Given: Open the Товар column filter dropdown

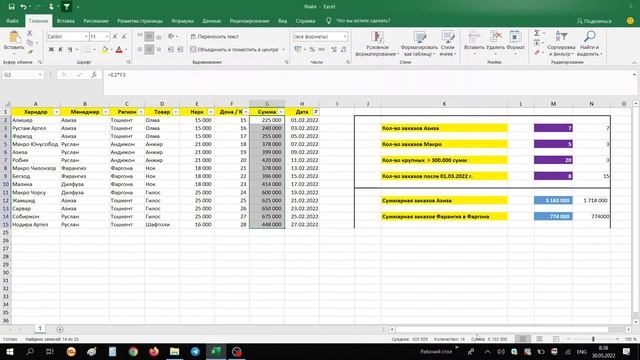Looking at the screenshot, I should (176, 112).
